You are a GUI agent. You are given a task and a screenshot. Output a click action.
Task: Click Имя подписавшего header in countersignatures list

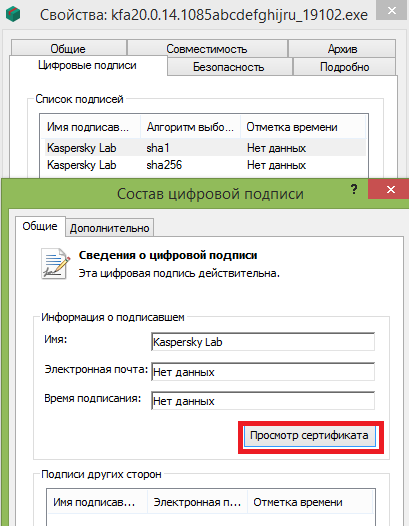(x=97, y=502)
